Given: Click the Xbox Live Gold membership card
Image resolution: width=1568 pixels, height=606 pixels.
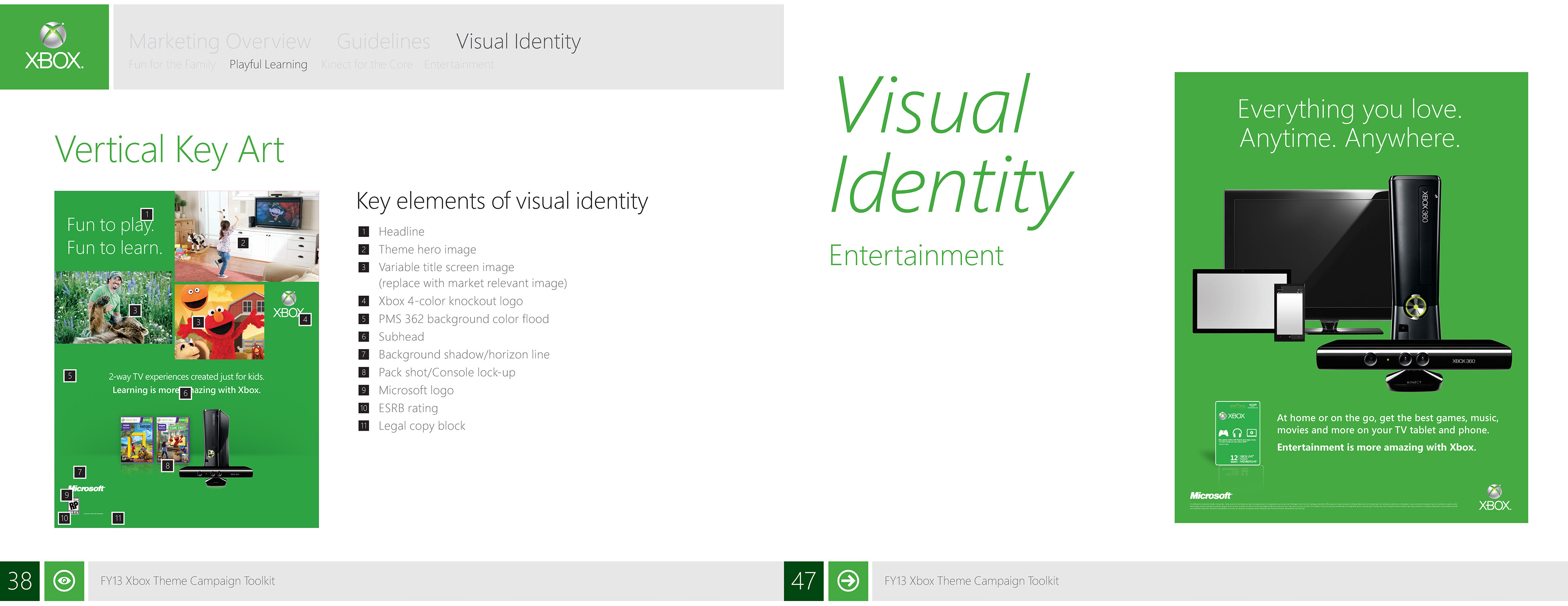Looking at the screenshot, I should [x=1238, y=433].
